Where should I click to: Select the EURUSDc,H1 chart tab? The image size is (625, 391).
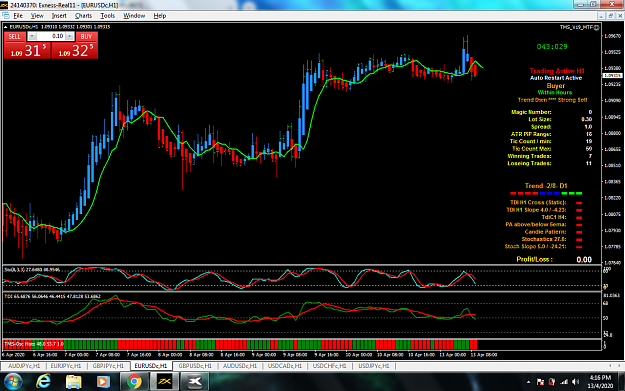151,366
